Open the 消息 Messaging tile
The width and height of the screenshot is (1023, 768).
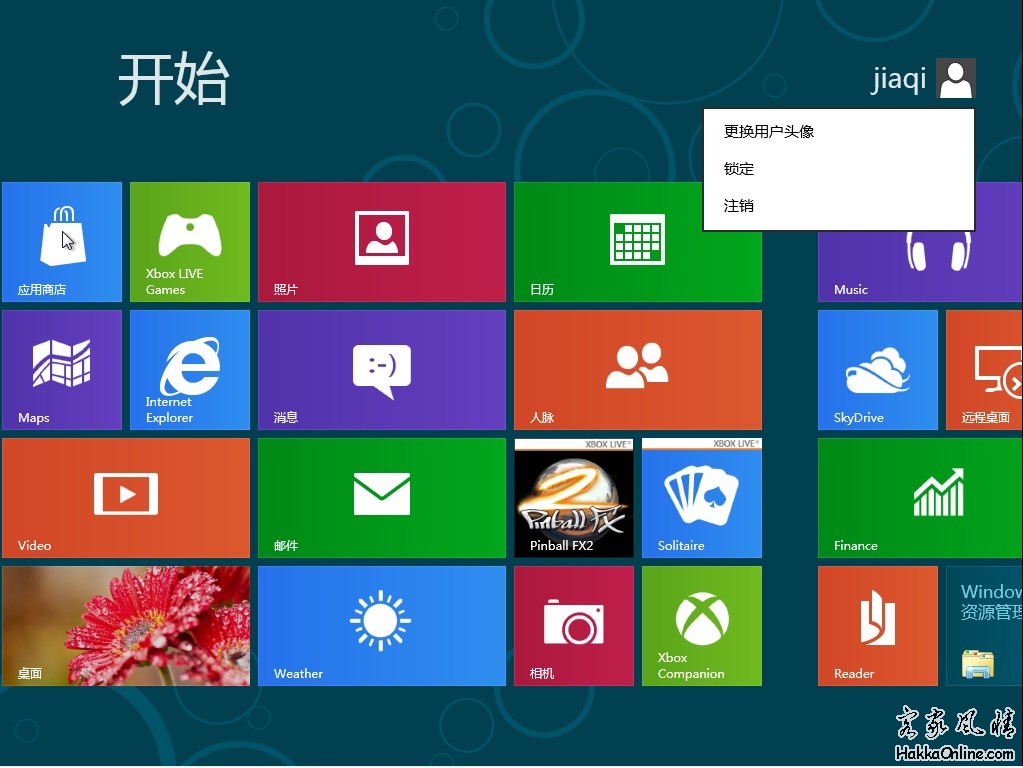coord(382,370)
